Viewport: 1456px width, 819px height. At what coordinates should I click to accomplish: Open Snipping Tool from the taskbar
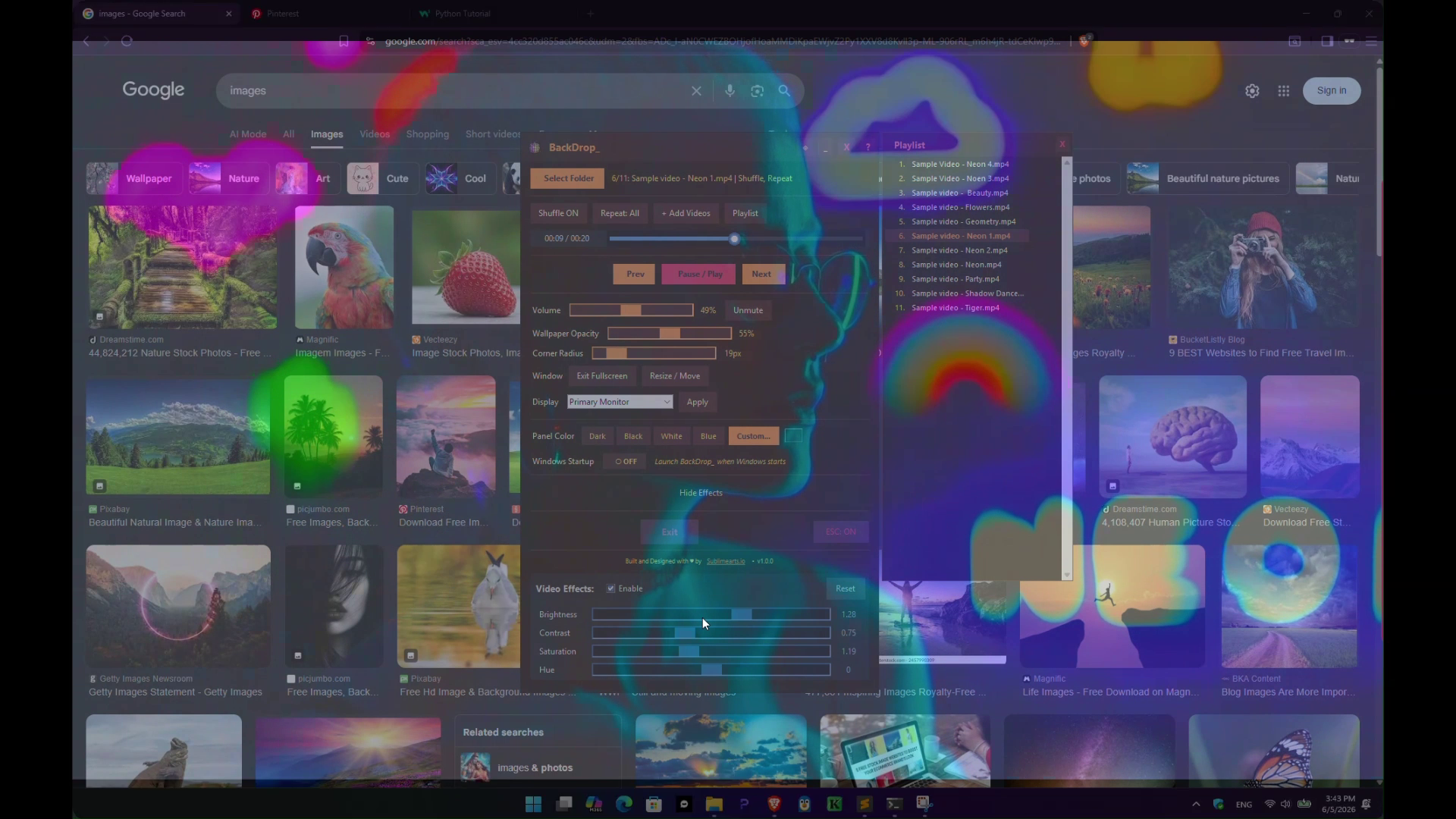click(924, 804)
